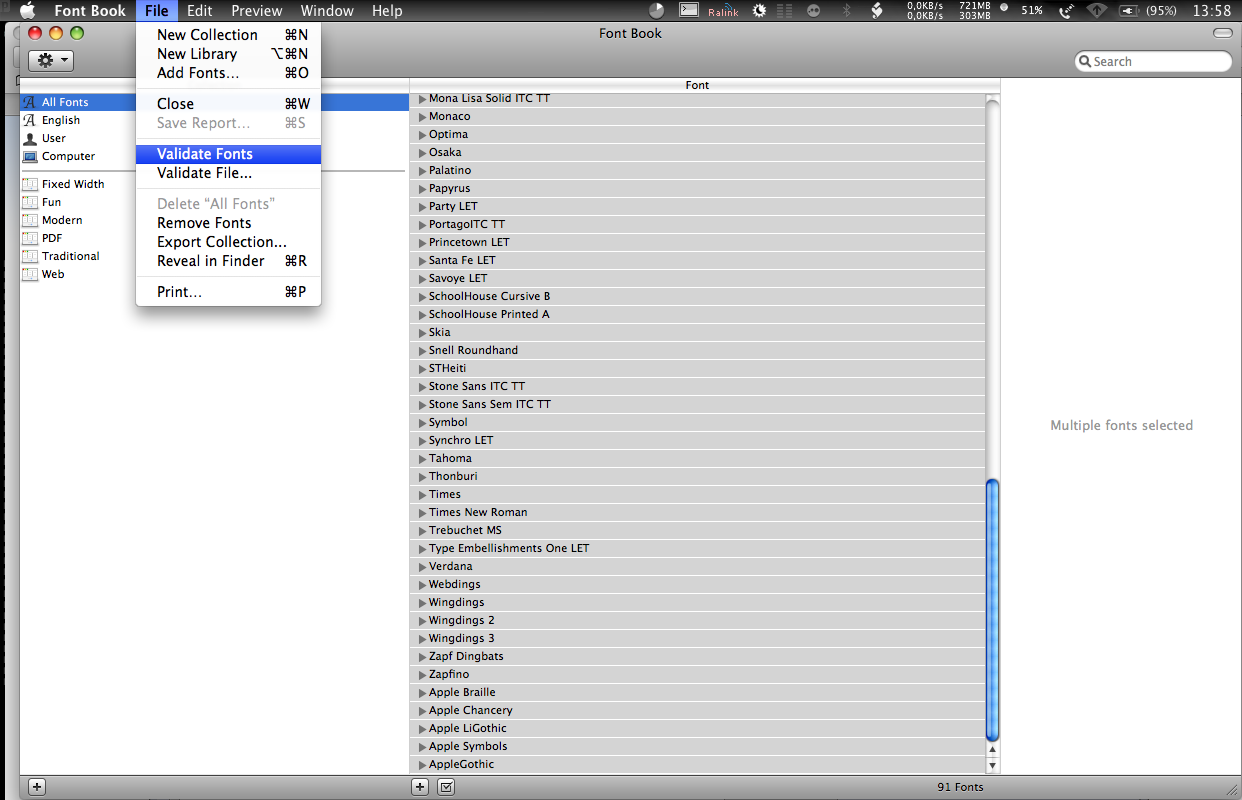Choose Remove Fonts menu item
The width and height of the screenshot is (1242, 800).
228,223
